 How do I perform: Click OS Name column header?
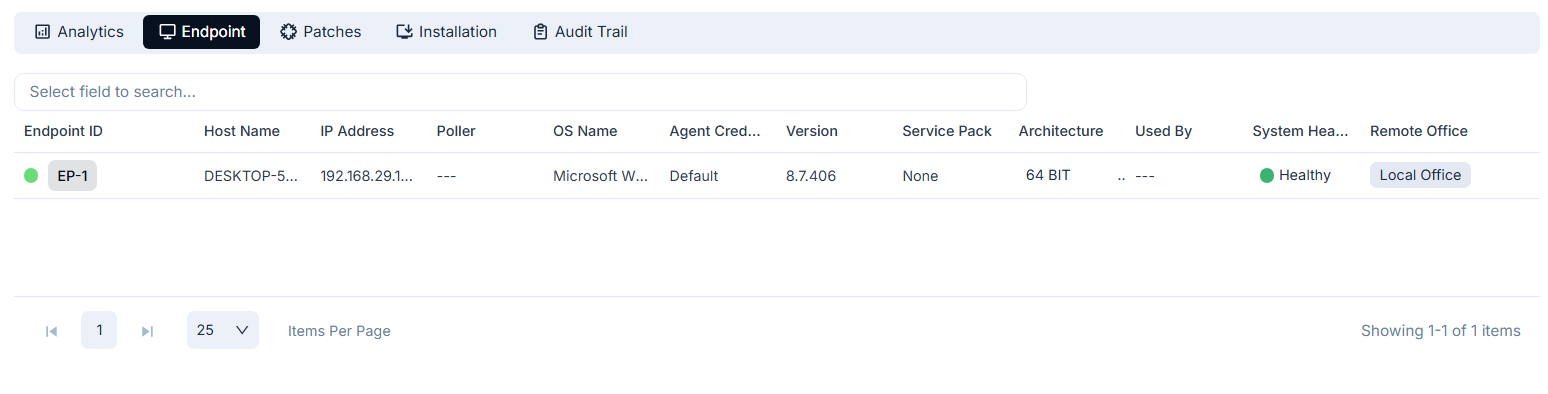[x=585, y=131]
